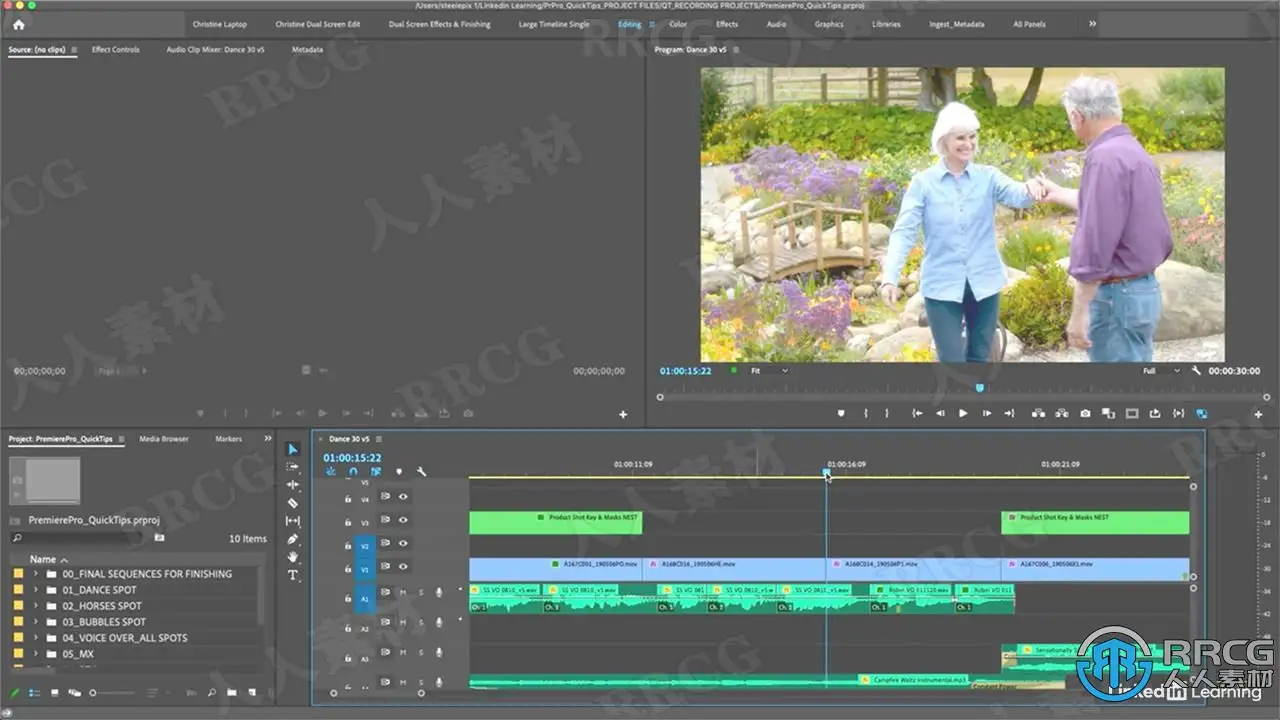Toggle timeline snap magnet icon
Image resolution: width=1280 pixels, height=720 pixels.
(353, 472)
